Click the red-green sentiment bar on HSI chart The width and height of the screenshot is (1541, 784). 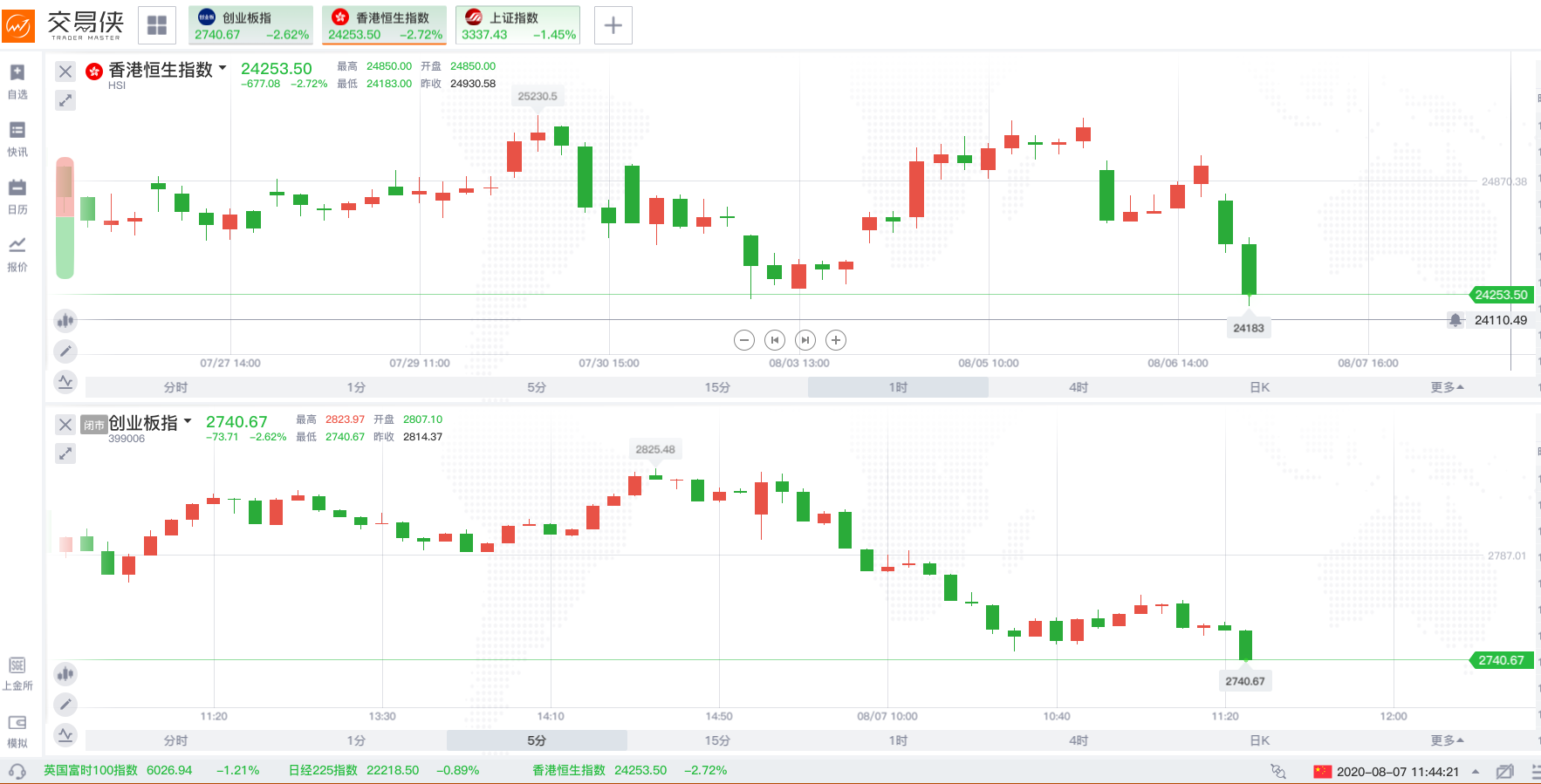click(65, 218)
